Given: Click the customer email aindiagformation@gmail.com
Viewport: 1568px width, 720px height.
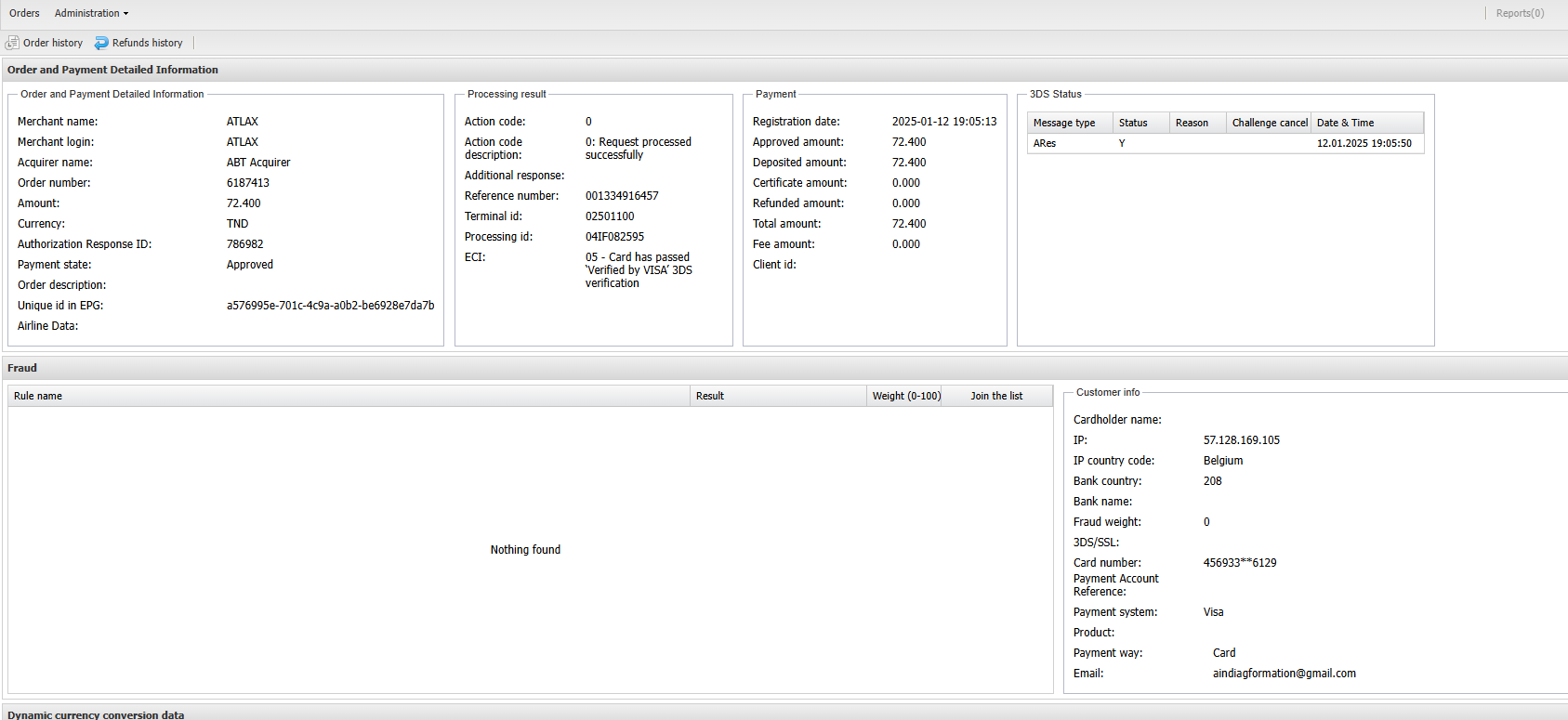Looking at the screenshot, I should pyautogui.click(x=1284, y=674).
